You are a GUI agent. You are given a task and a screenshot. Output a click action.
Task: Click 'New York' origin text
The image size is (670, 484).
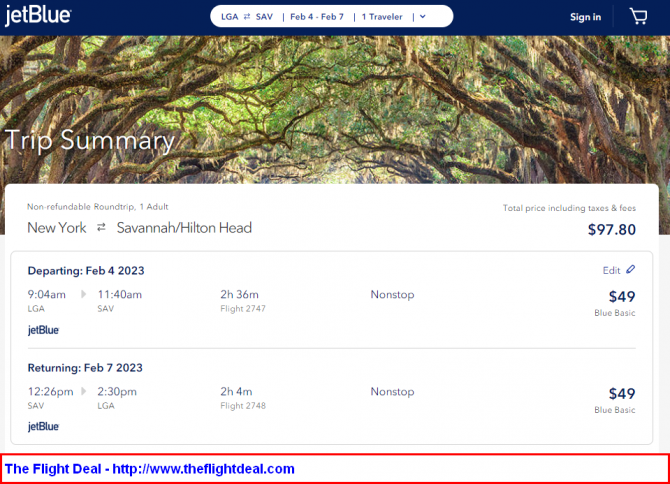tap(57, 228)
